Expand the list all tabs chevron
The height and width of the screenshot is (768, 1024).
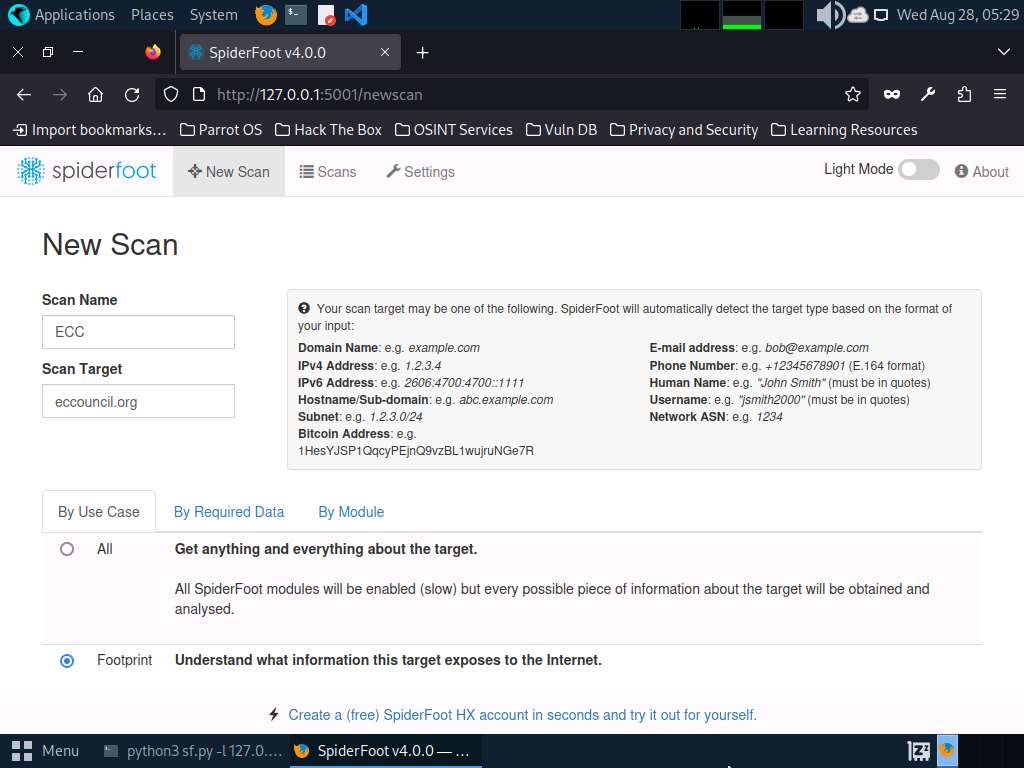[x=1004, y=52]
